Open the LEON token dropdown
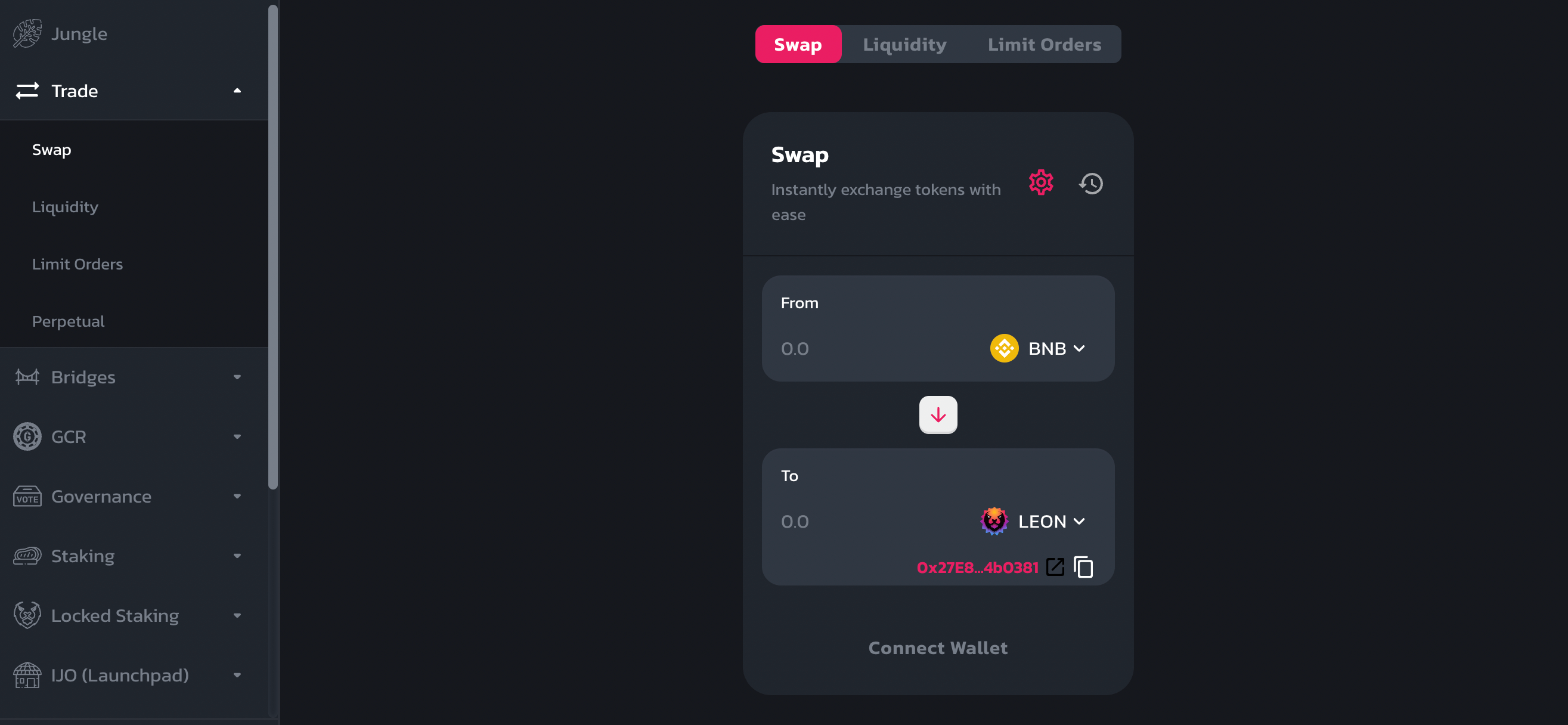Image resolution: width=1568 pixels, height=725 pixels. [1034, 521]
